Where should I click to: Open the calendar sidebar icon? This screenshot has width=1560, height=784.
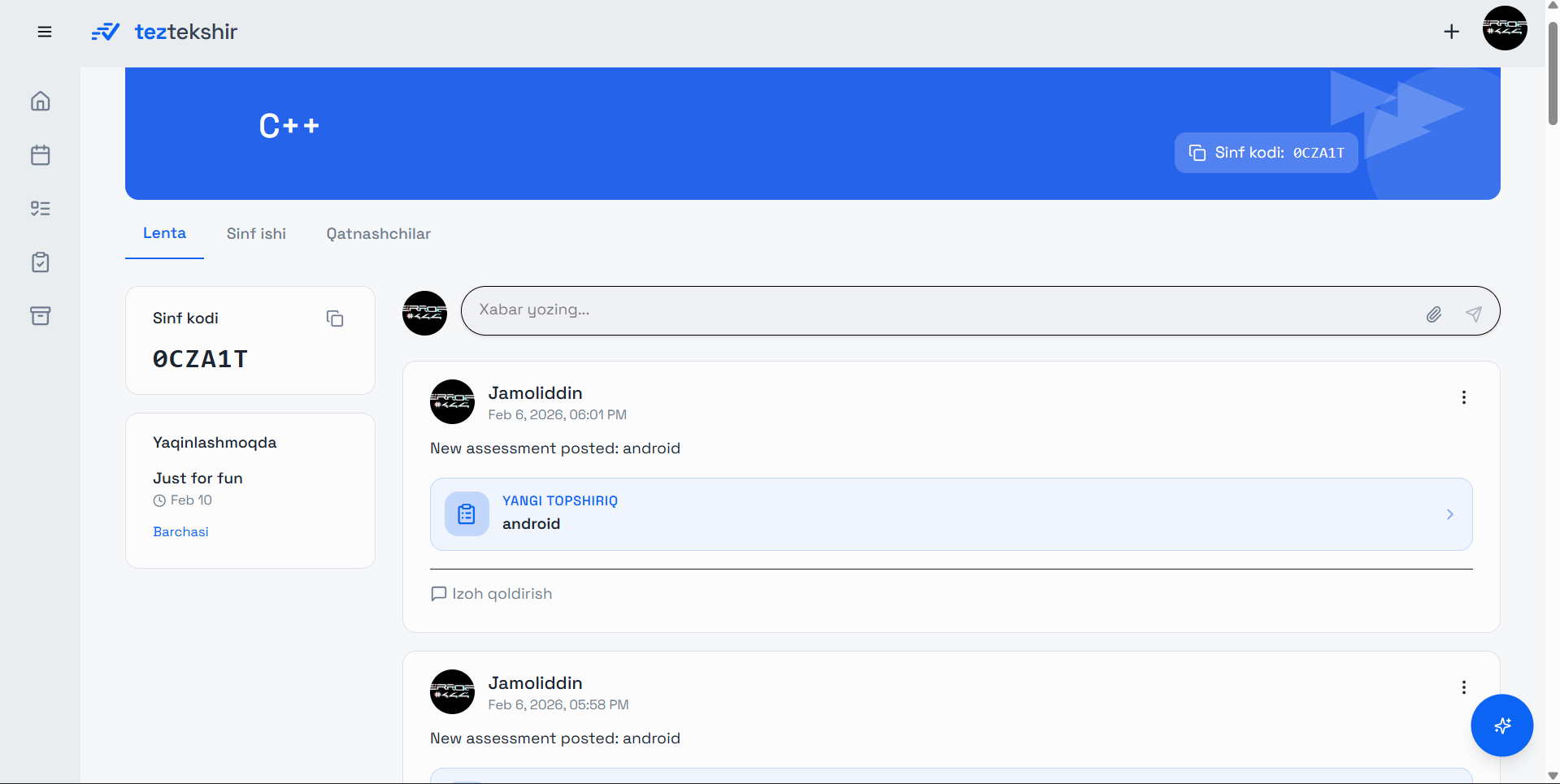[41, 155]
